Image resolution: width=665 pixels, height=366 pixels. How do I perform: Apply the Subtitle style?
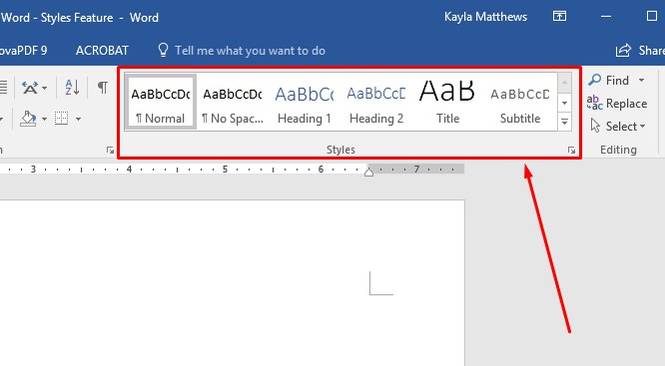[520, 102]
